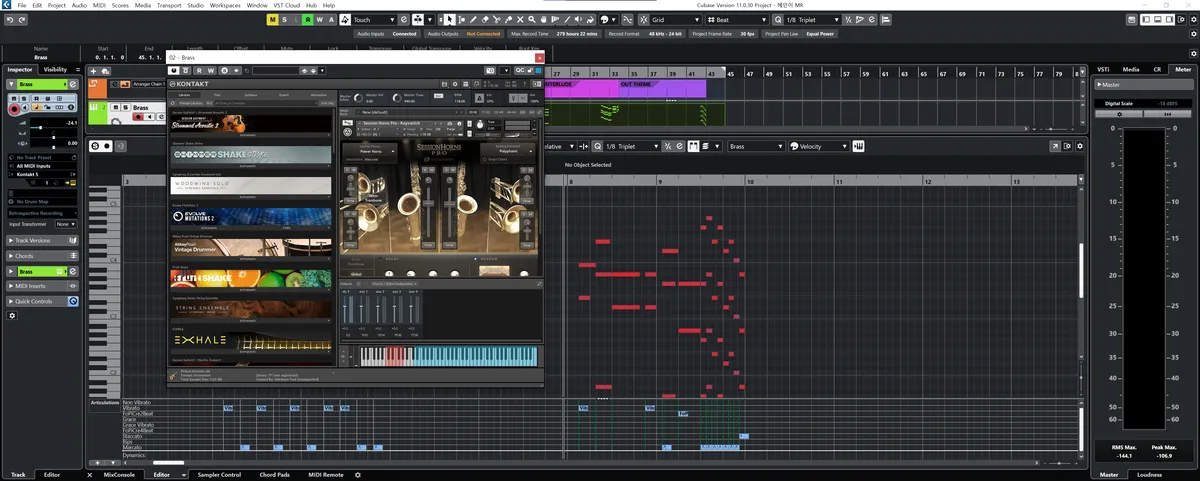Screen dimensions: 1200x481
Task: Open the Loudness tab at bottom right
Action: click(x=1149, y=474)
